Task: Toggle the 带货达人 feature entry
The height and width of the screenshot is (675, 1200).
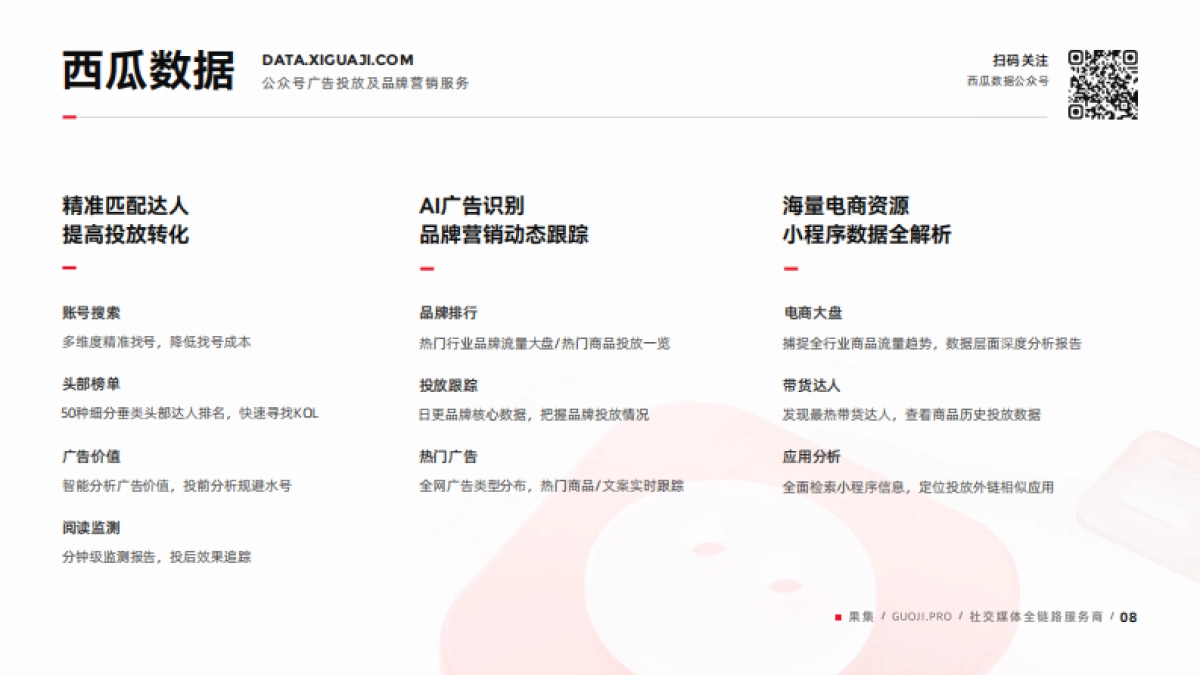Action: (810, 385)
